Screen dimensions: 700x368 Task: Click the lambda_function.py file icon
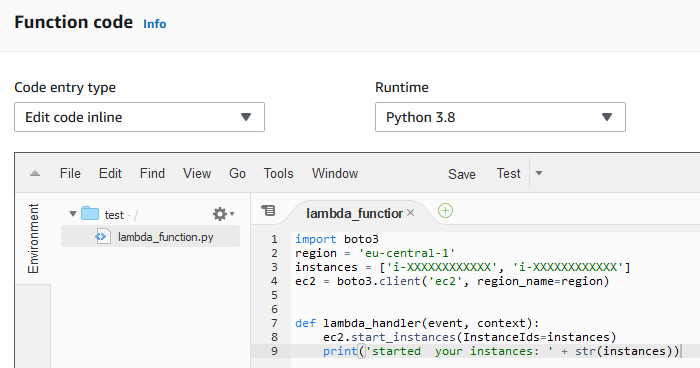[103, 237]
